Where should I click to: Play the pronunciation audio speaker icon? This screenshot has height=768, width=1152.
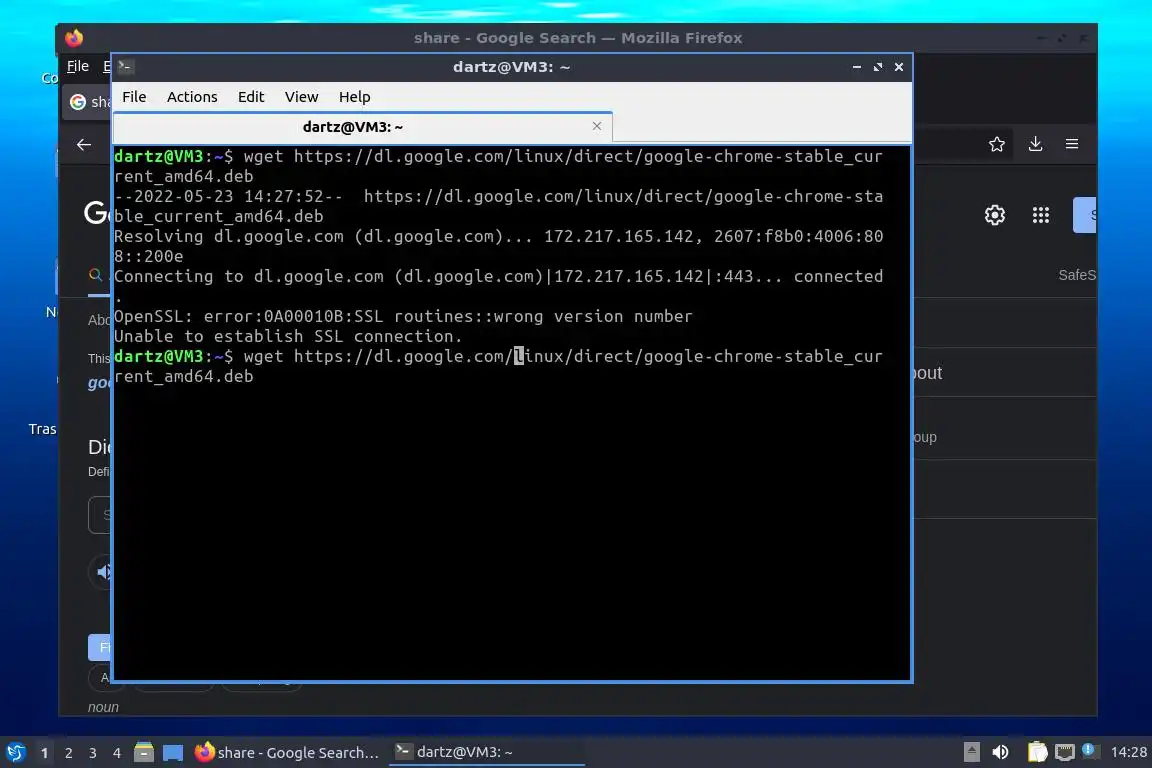(103, 572)
